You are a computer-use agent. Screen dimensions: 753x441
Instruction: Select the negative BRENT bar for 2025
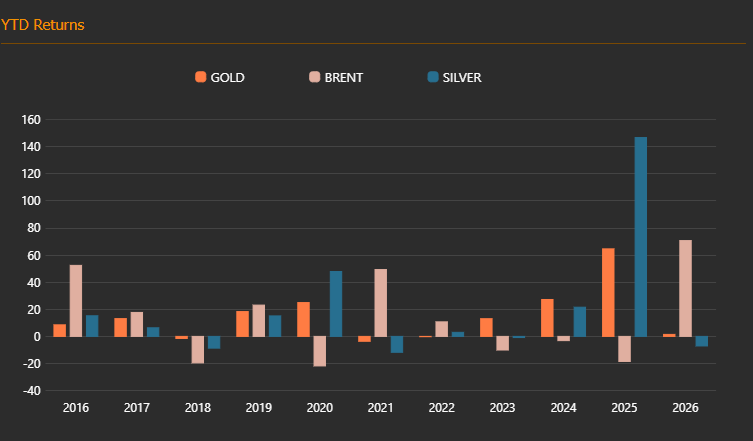[x=624, y=349]
